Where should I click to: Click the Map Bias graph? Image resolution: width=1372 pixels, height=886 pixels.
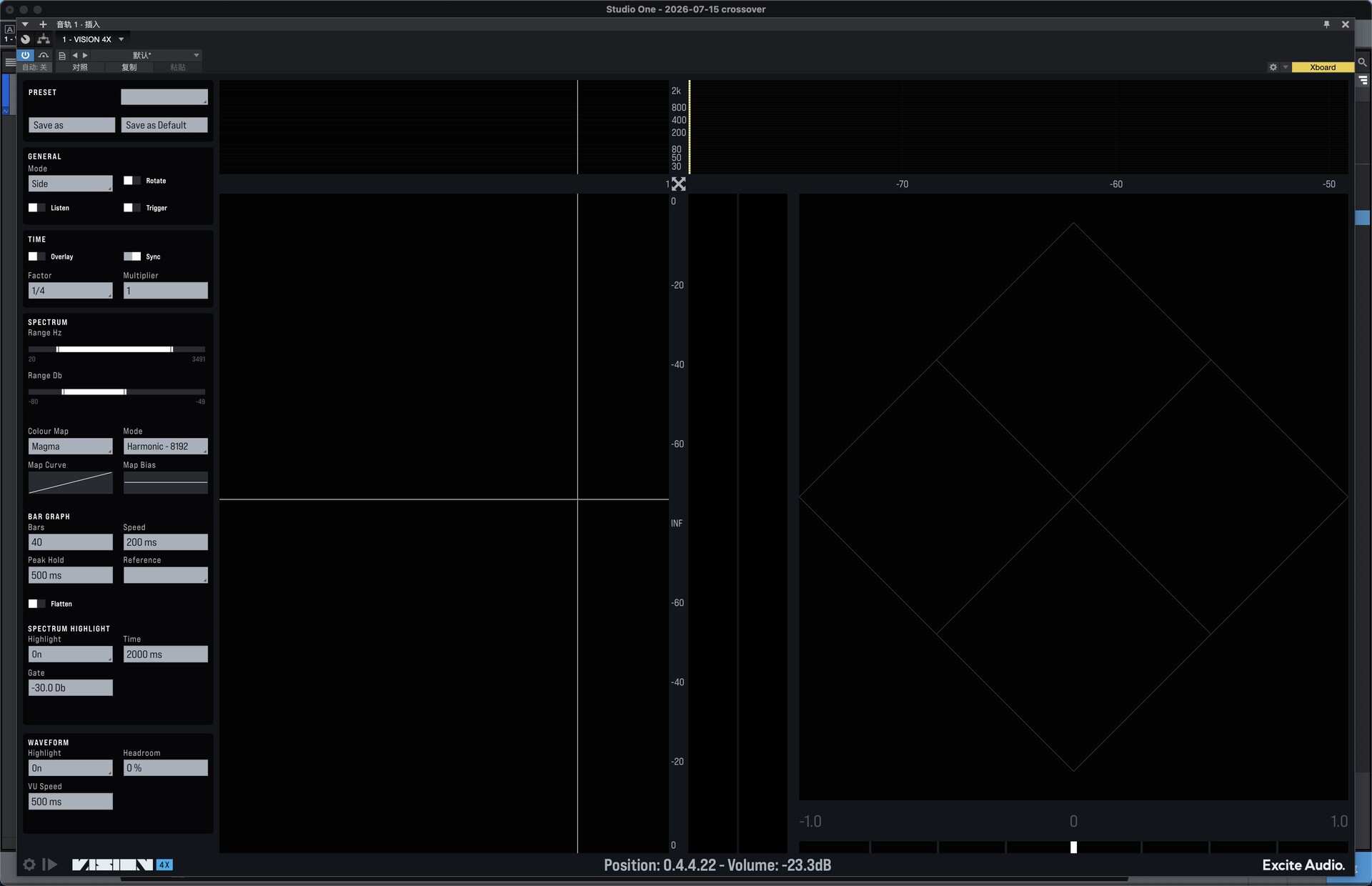(x=165, y=482)
